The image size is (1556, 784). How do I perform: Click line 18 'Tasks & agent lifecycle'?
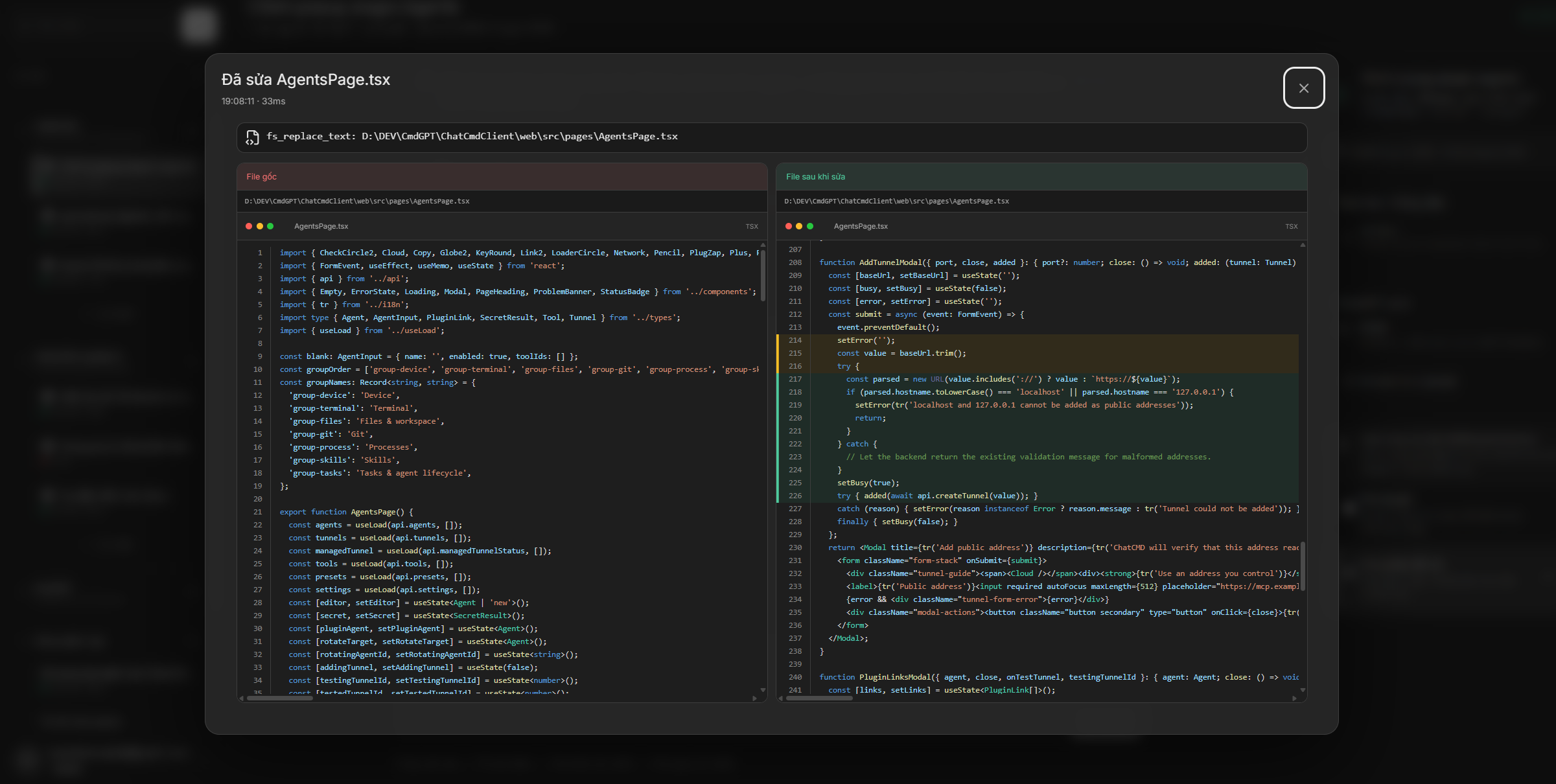[380, 473]
